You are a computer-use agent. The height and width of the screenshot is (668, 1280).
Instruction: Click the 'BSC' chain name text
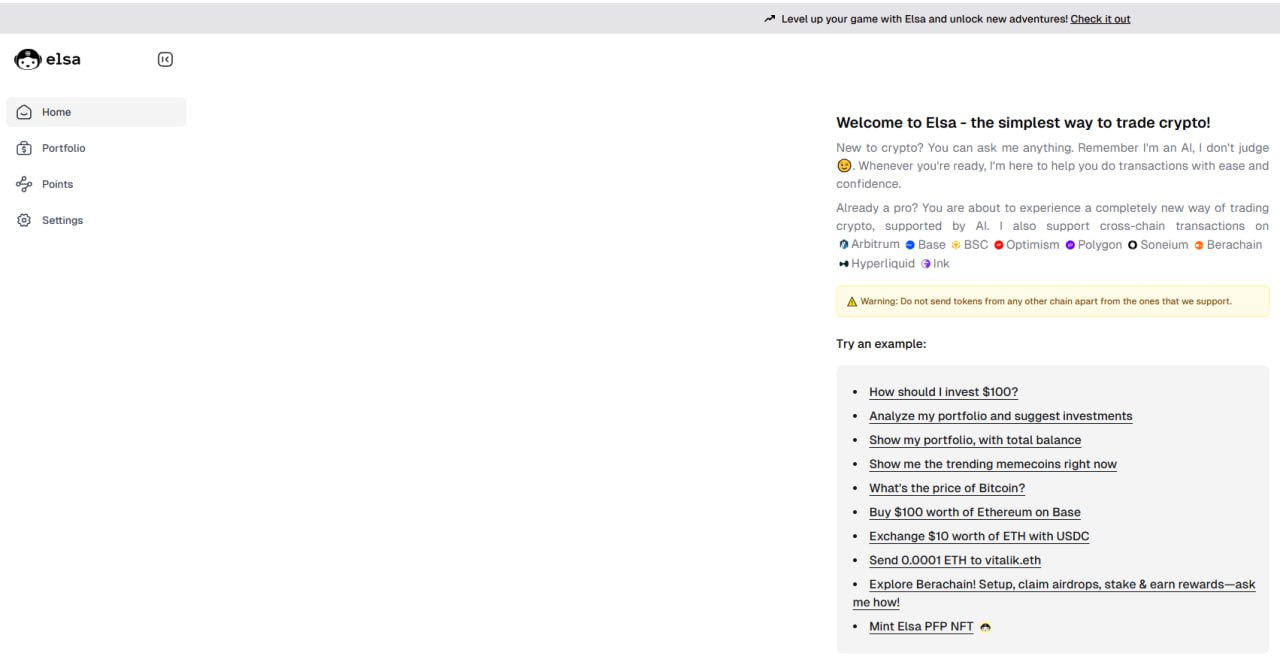[976, 245]
